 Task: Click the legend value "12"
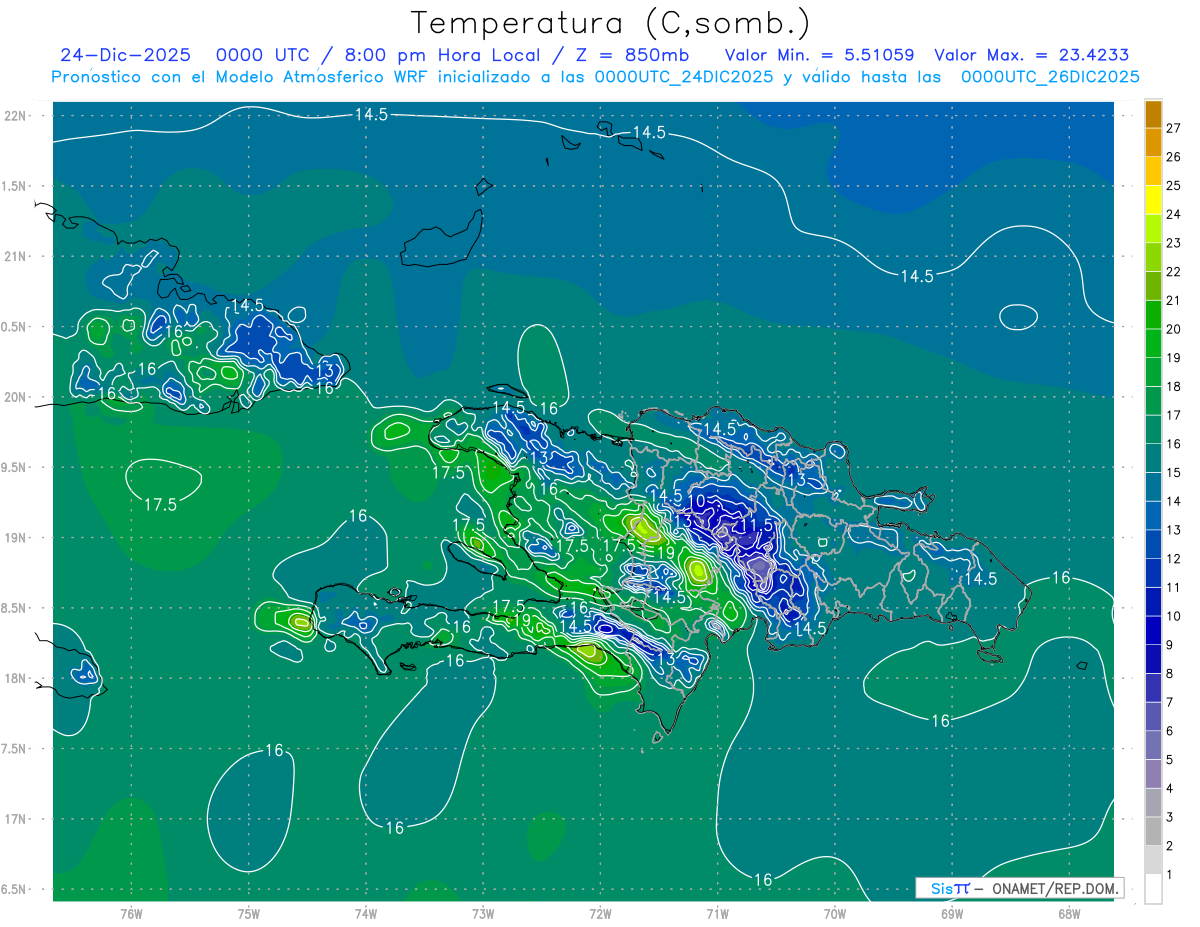pyautogui.click(x=1174, y=559)
